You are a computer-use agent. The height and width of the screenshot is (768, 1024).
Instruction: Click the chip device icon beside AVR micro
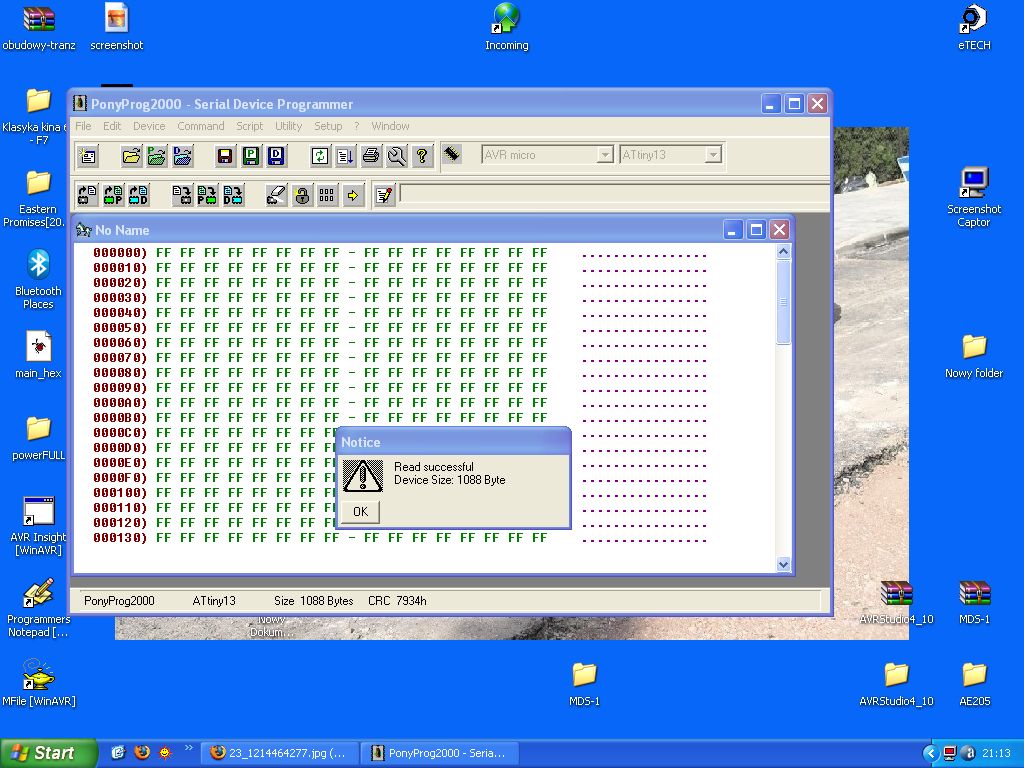452,154
